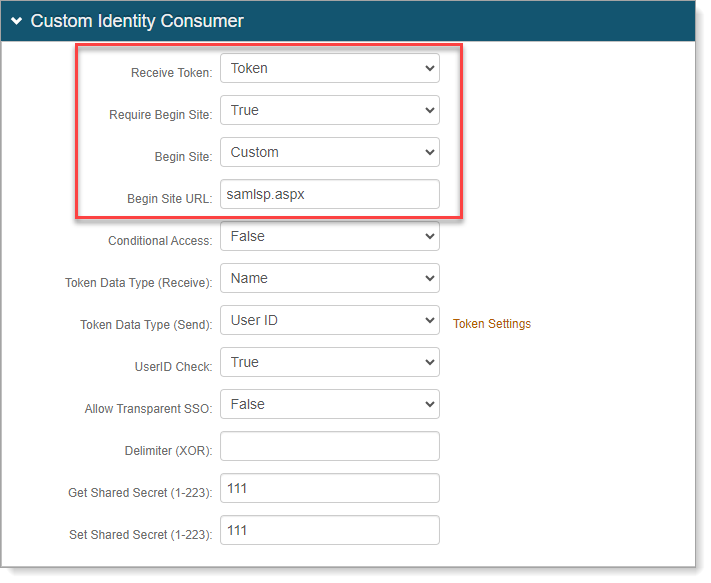The width and height of the screenshot is (711, 583).
Task: Open the Token Settings link
Action: click(x=492, y=324)
